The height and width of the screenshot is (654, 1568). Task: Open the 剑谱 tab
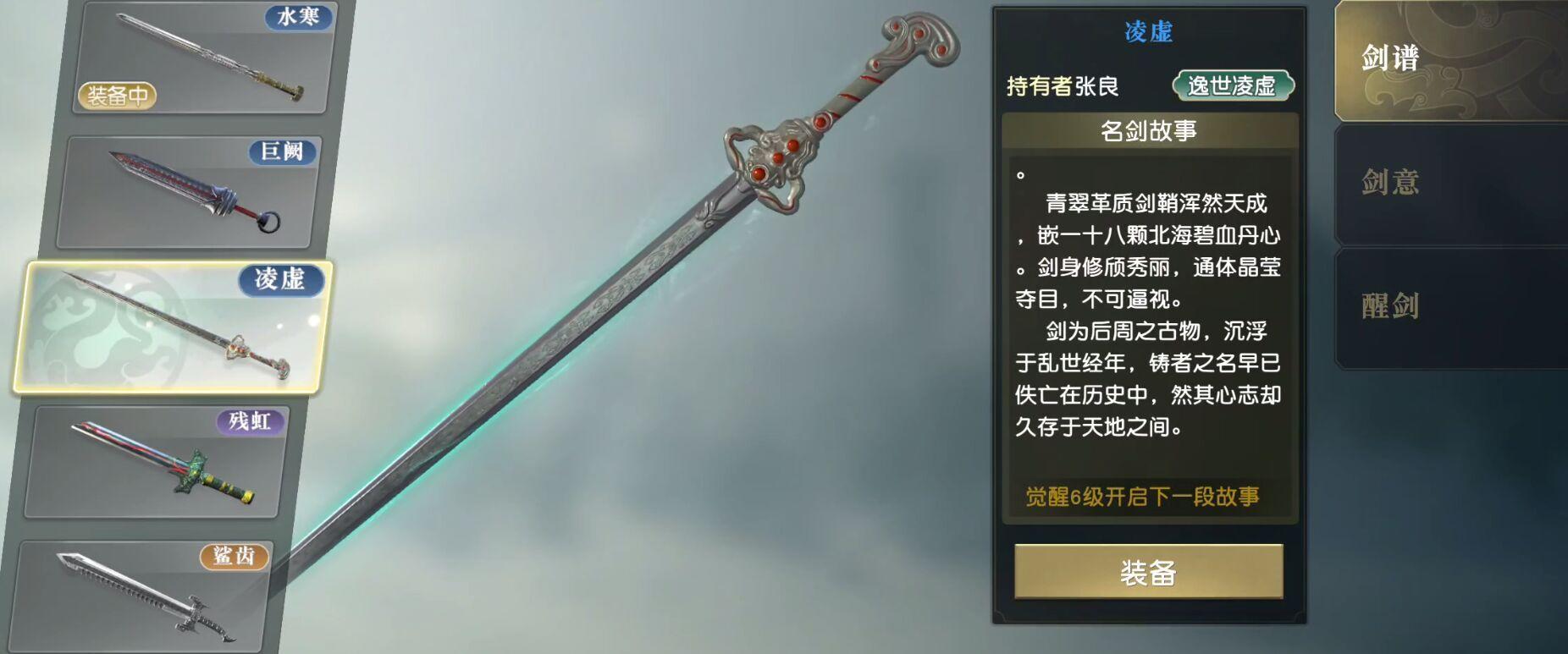pos(1450,61)
